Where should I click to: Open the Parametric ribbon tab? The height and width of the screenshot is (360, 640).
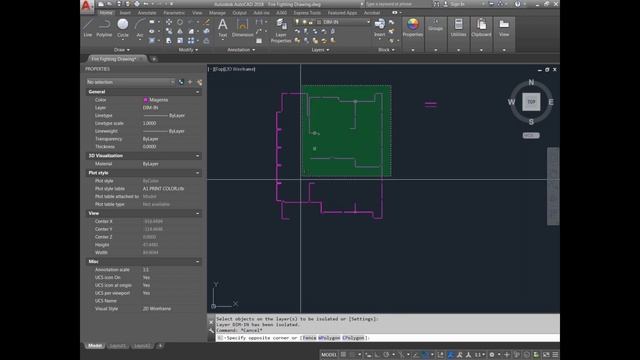coord(174,13)
